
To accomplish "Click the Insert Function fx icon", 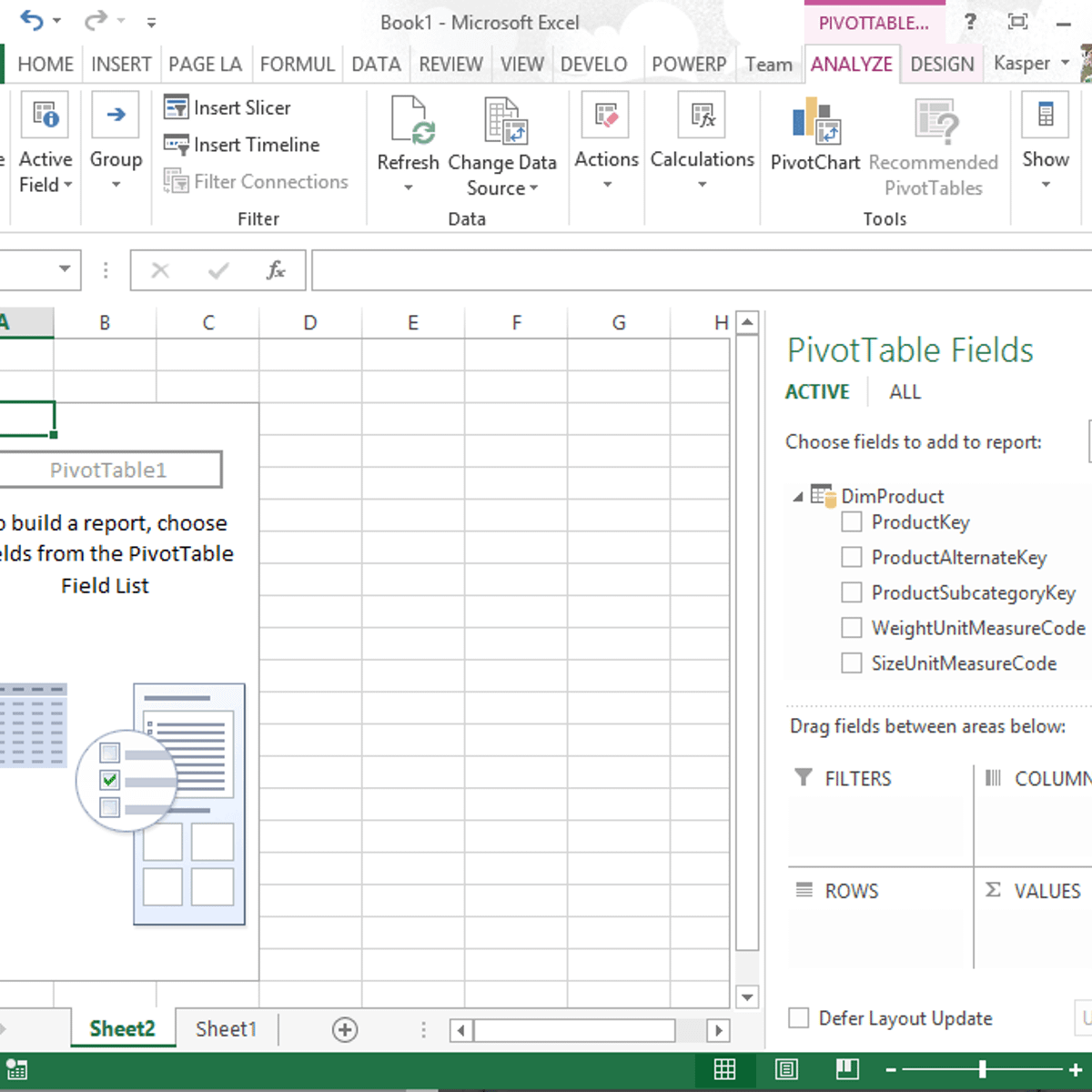I will coord(275,270).
